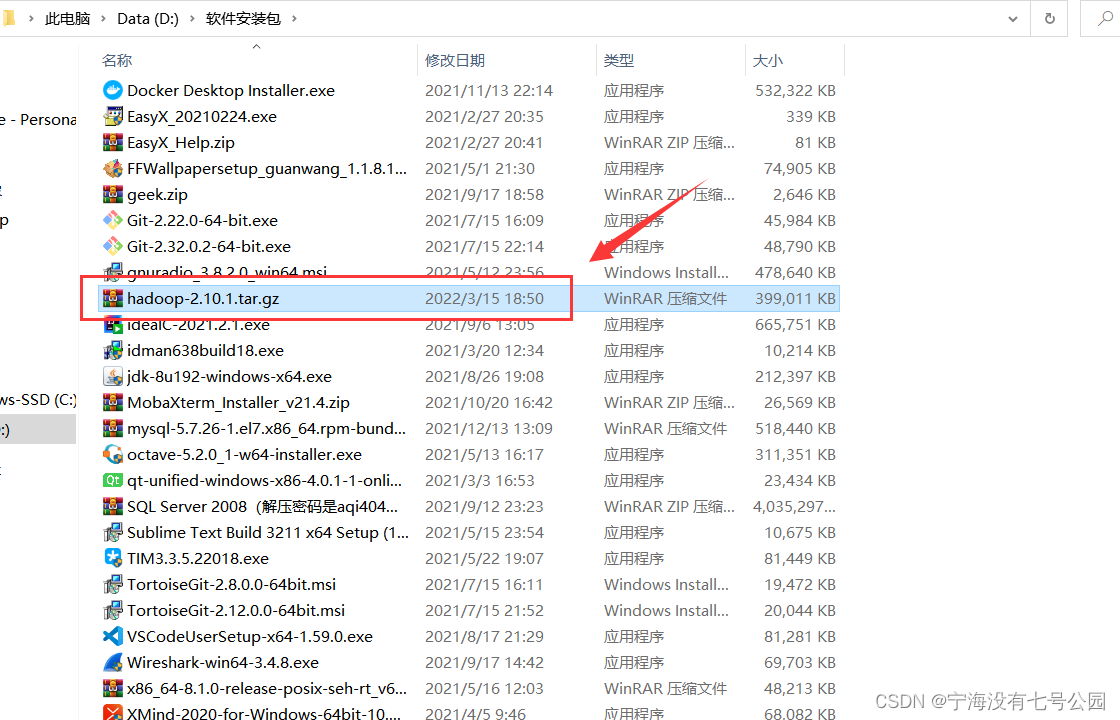The image size is (1120, 720).
Task: Click the x86_64-8.1.0-release-posix-seh archive icon
Action: (x=113, y=689)
